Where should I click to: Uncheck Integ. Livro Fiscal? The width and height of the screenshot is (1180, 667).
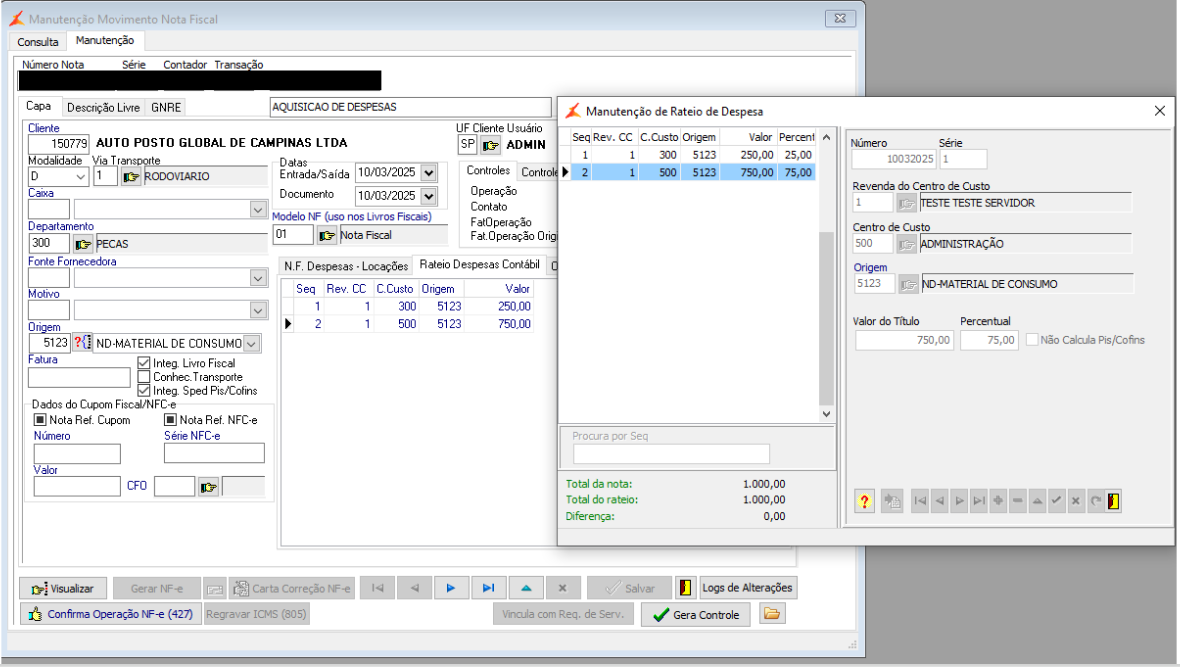tap(144, 363)
